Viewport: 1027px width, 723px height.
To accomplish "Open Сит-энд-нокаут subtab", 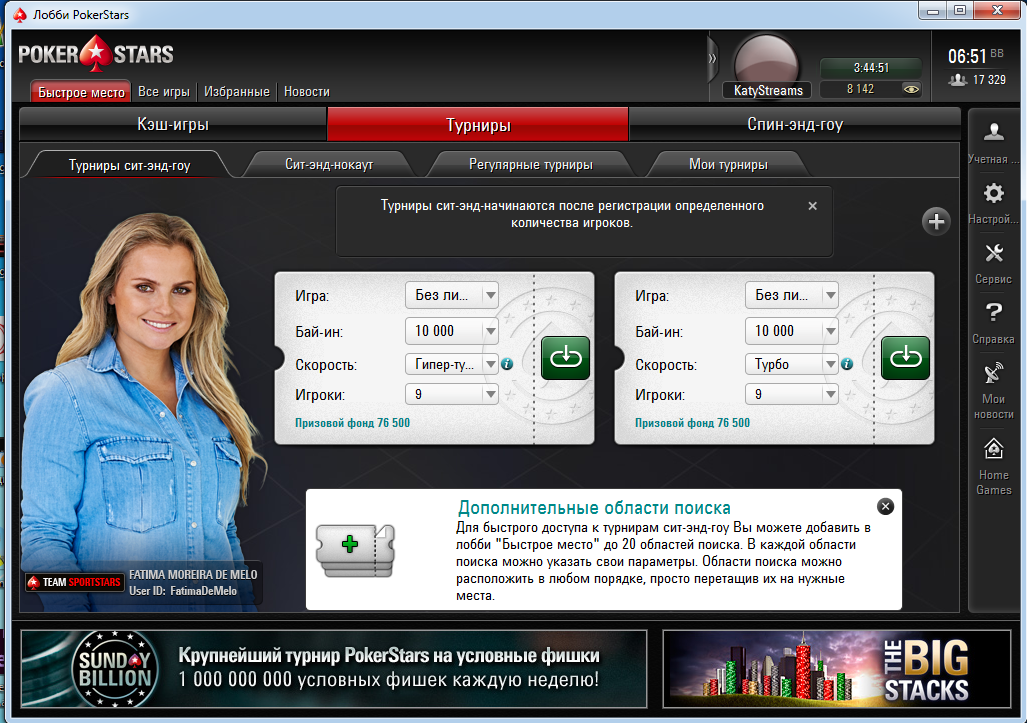I will pos(329,164).
